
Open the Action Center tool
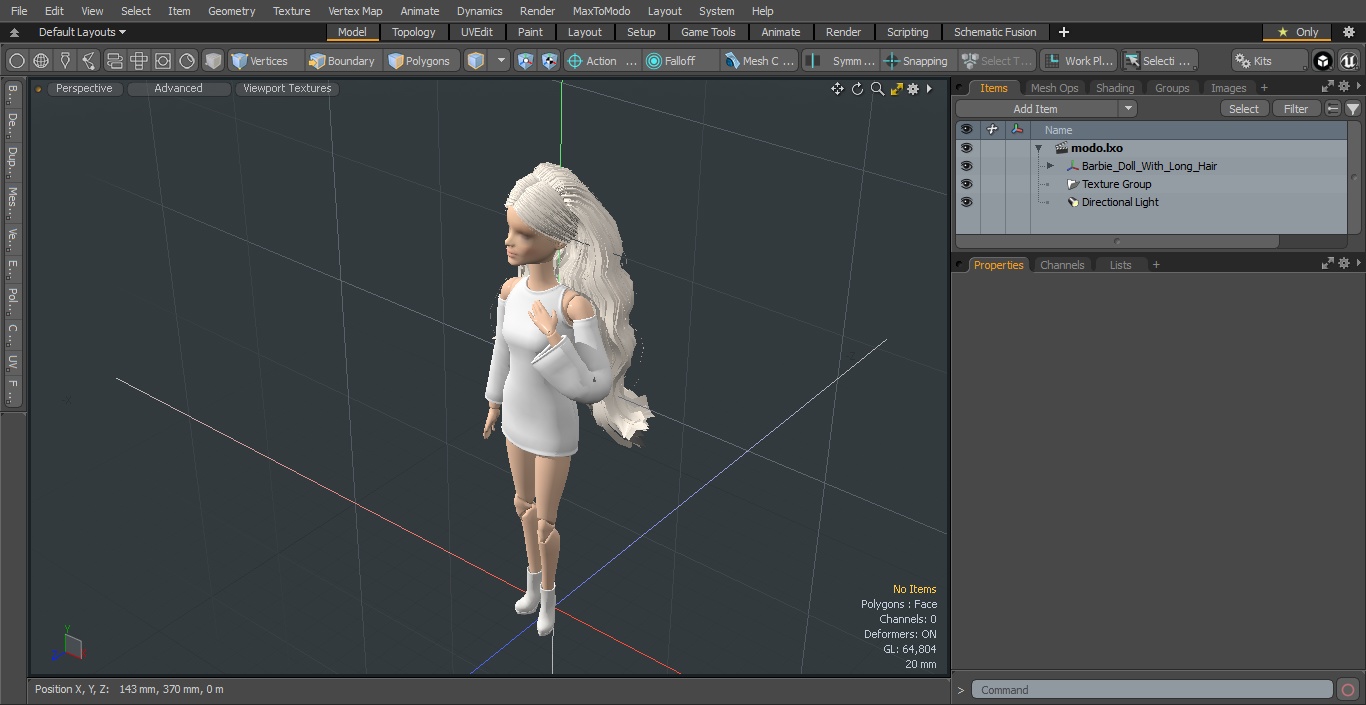602,61
